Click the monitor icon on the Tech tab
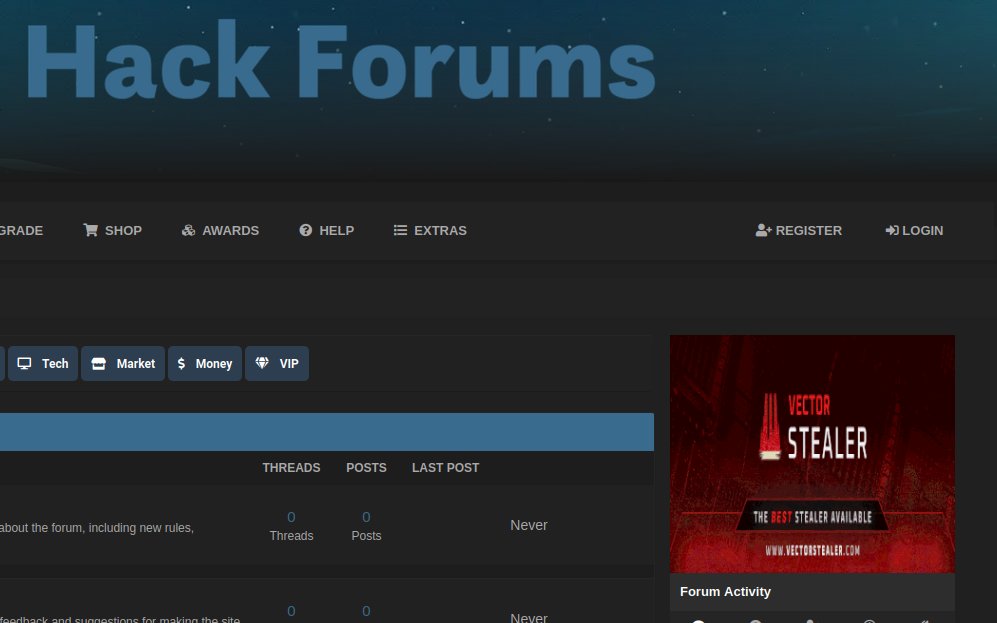 tap(24, 364)
